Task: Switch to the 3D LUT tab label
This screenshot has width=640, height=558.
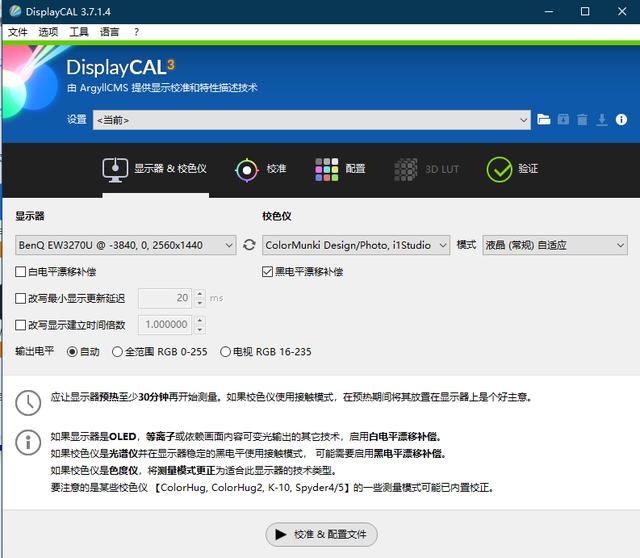Action: pyautogui.click(x=442, y=169)
